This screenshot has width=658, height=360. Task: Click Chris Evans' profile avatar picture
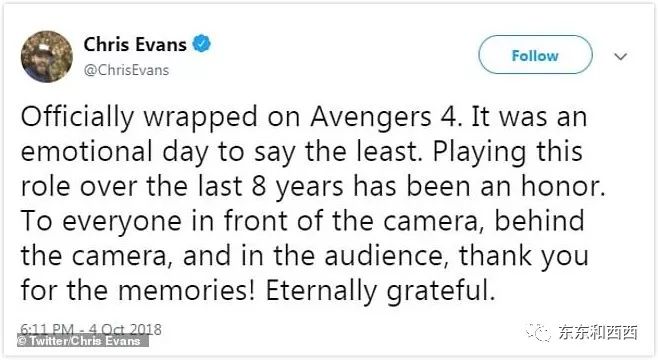pyautogui.click(x=47, y=56)
